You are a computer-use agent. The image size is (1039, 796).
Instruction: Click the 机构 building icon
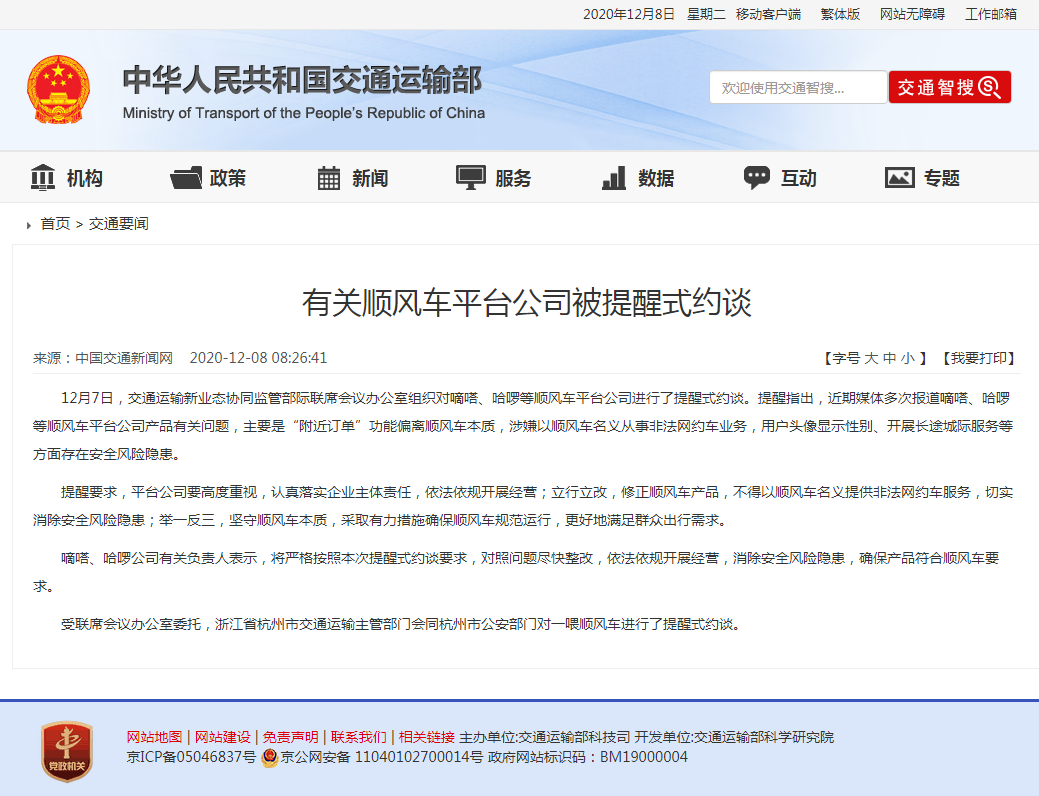tap(43, 178)
